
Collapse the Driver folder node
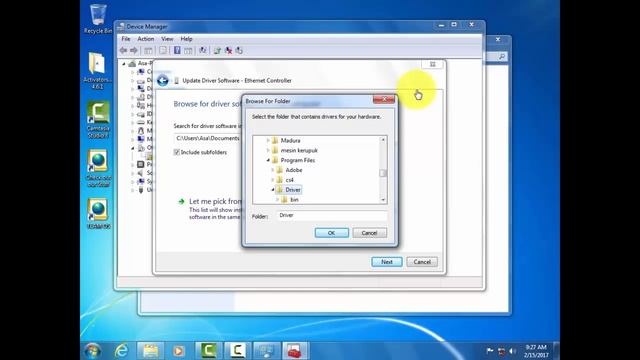click(273, 190)
